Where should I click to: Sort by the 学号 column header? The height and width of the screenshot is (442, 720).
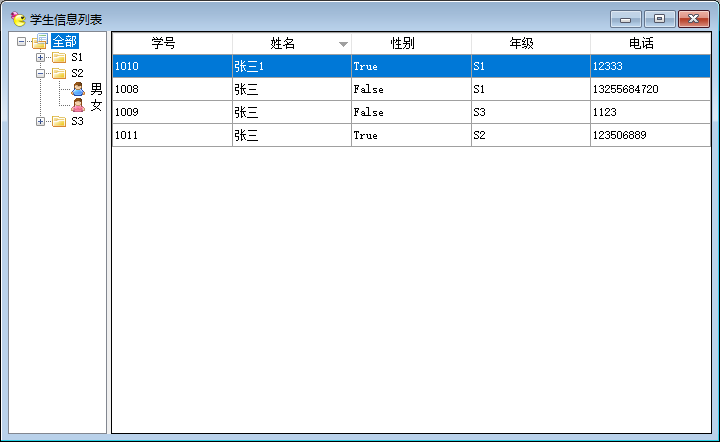[164, 44]
